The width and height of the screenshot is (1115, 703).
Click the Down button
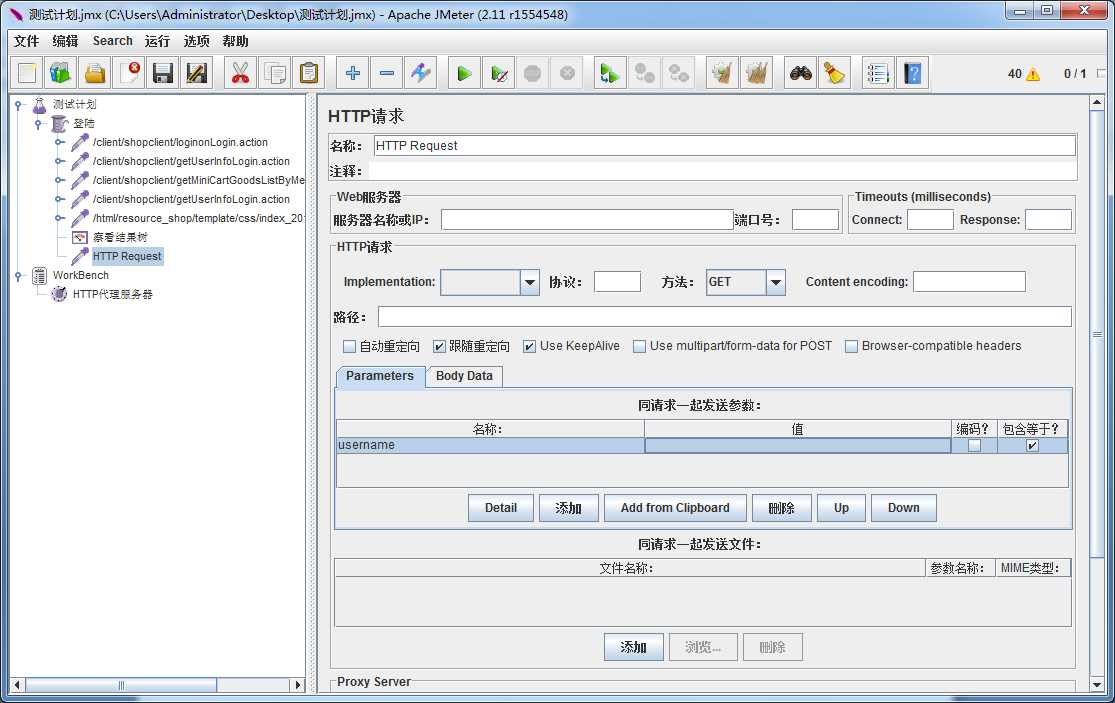click(904, 508)
